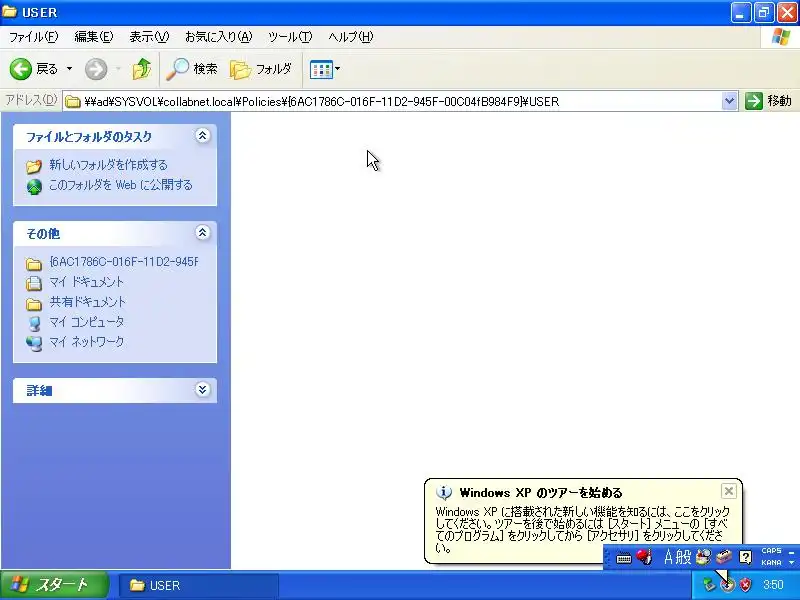The height and width of the screenshot is (600, 800).
Task: Open the 編集(E) menu
Action: tap(93, 37)
